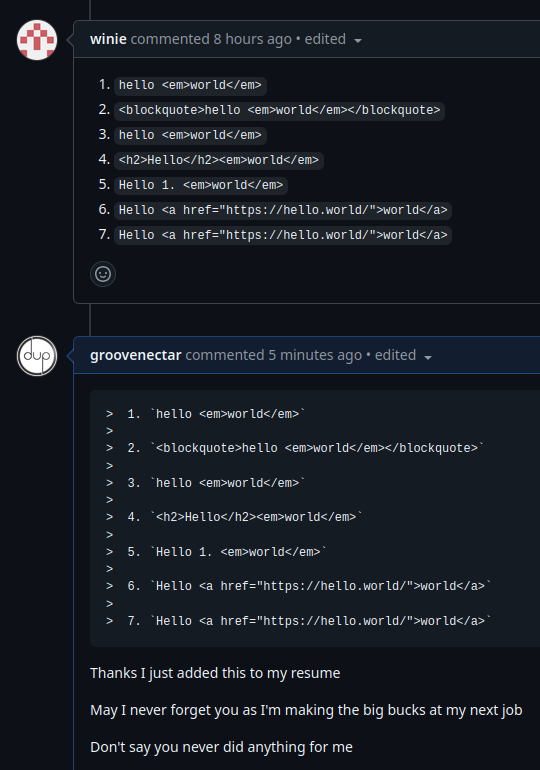The image size is (540, 770).
Task: Click quoted line 7 href text in code block
Action: tap(321, 621)
